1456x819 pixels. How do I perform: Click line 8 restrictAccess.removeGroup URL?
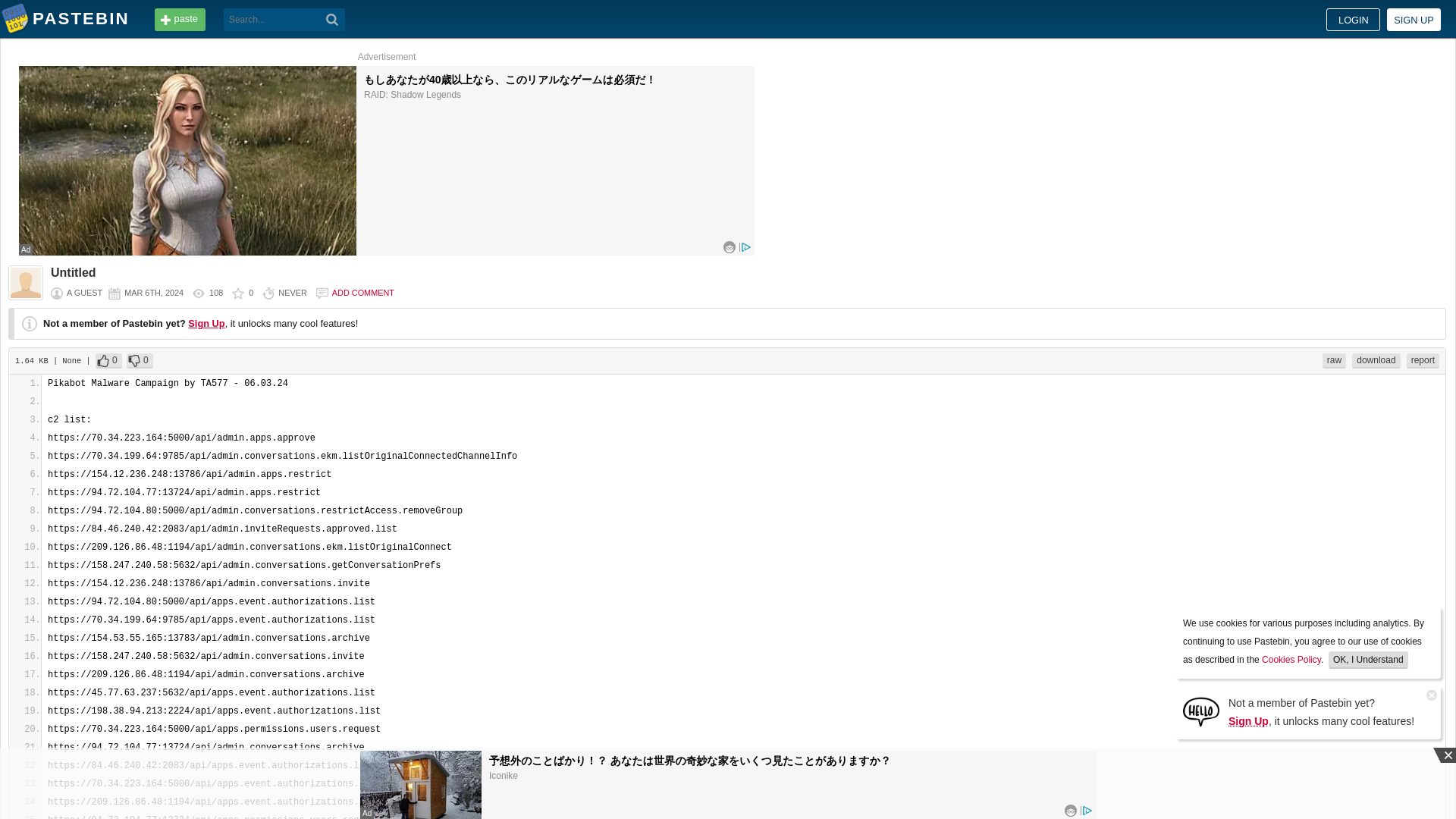(x=255, y=511)
